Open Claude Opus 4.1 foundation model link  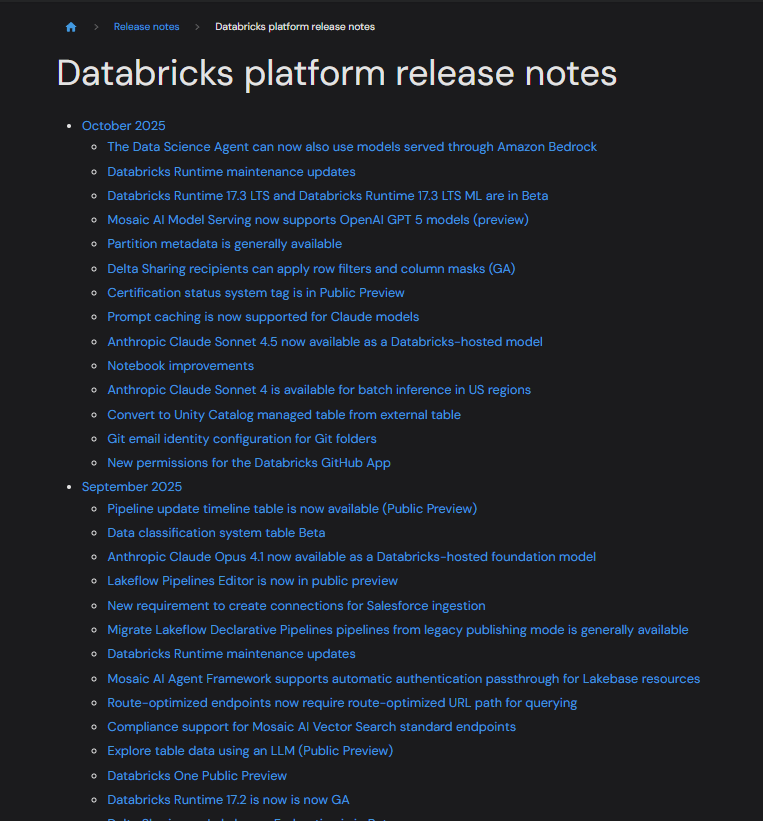click(351, 557)
